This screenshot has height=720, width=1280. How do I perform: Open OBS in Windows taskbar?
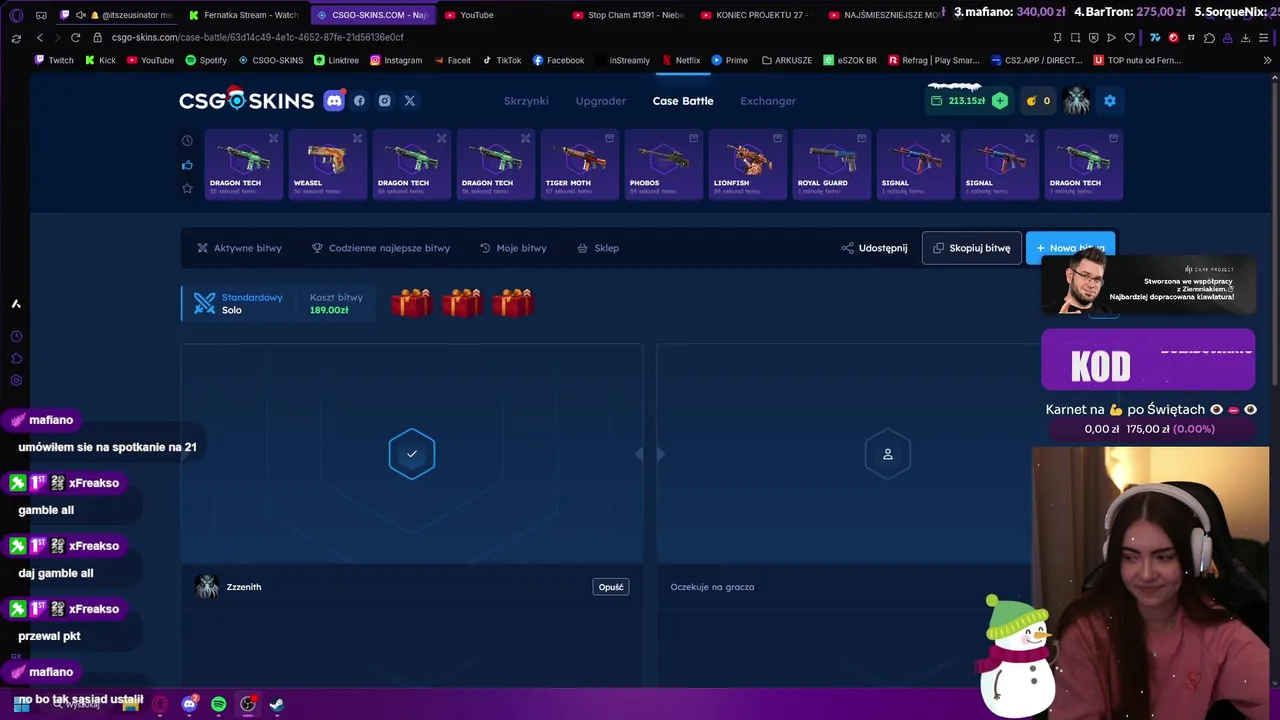[x=248, y=704]
